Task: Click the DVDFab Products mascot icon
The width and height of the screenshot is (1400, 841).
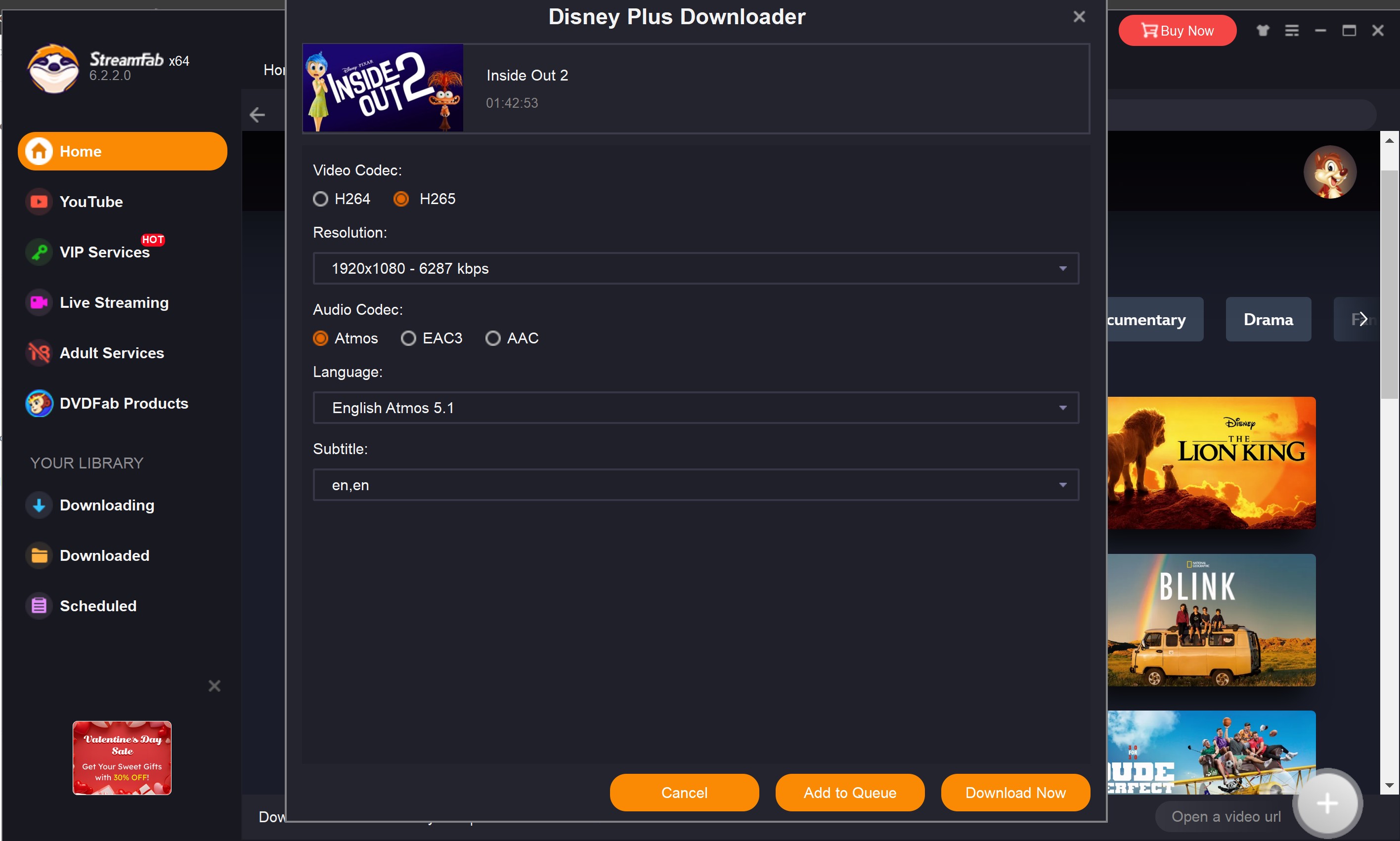Action: [x=39, y=404]
